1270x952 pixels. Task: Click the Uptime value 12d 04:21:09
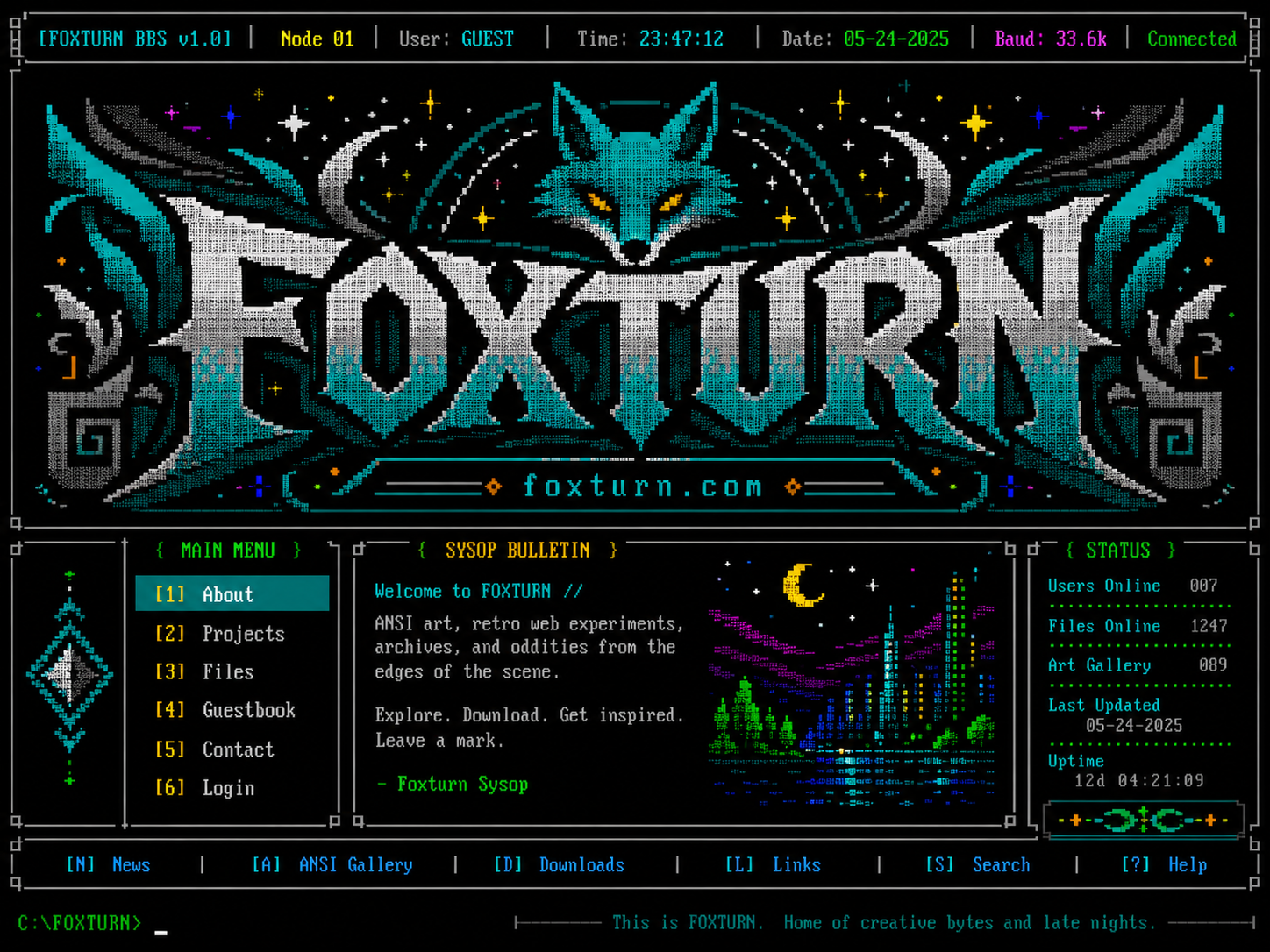click(1139, 780)
